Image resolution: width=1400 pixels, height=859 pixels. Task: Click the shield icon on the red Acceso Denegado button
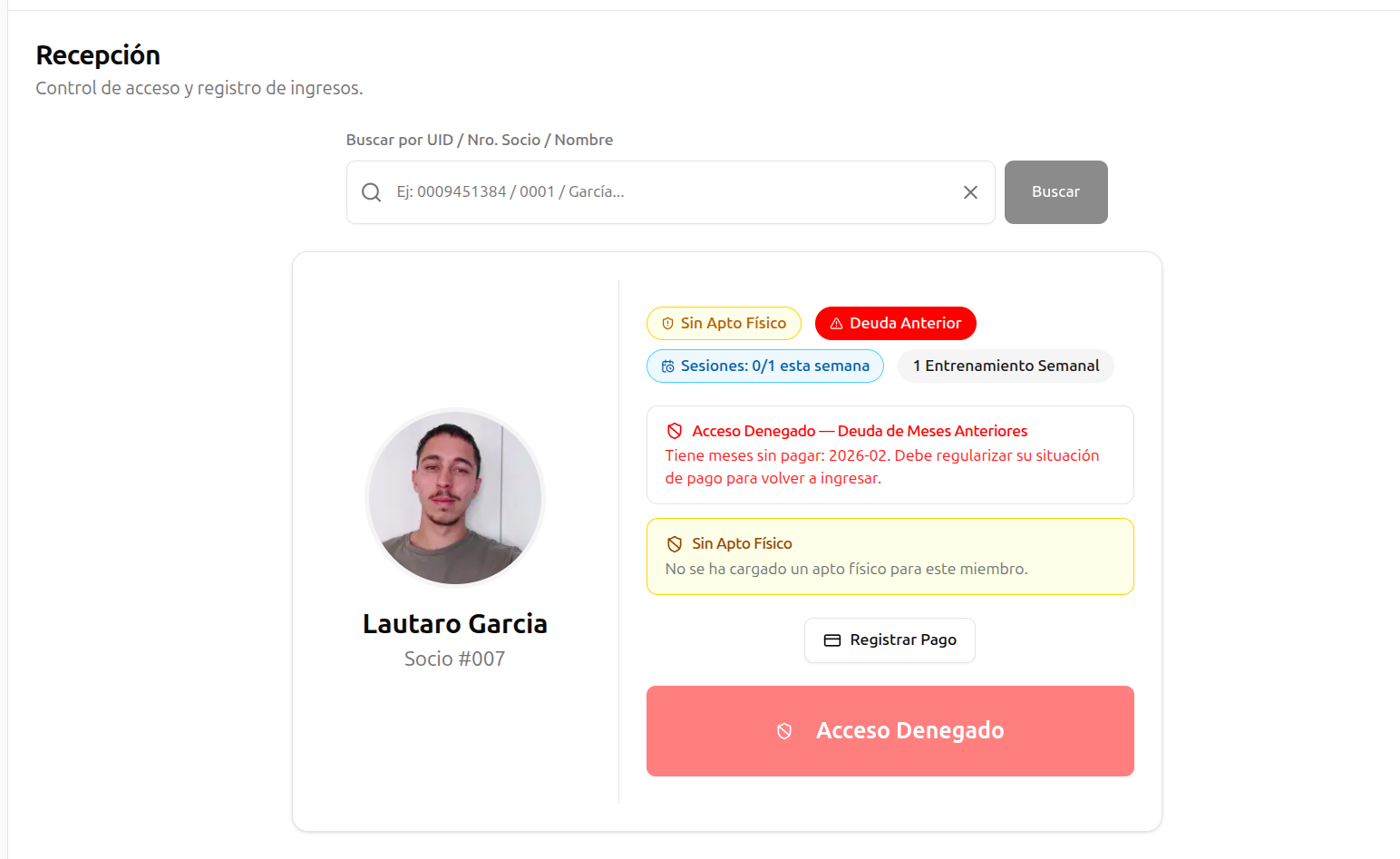point(784,731)
